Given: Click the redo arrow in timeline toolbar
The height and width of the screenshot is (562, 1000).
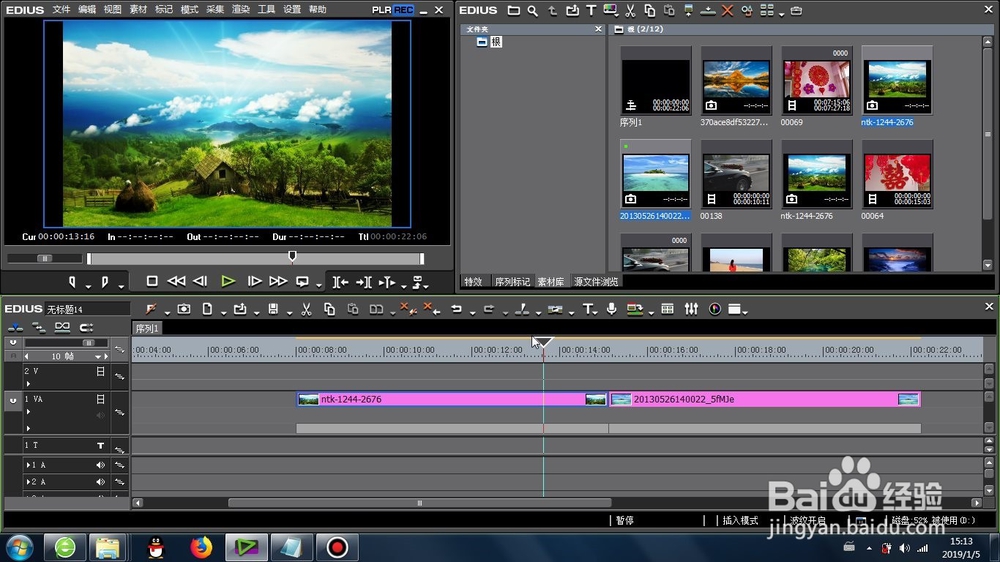Looking at the screenshot, I should (x=489, y=309).
